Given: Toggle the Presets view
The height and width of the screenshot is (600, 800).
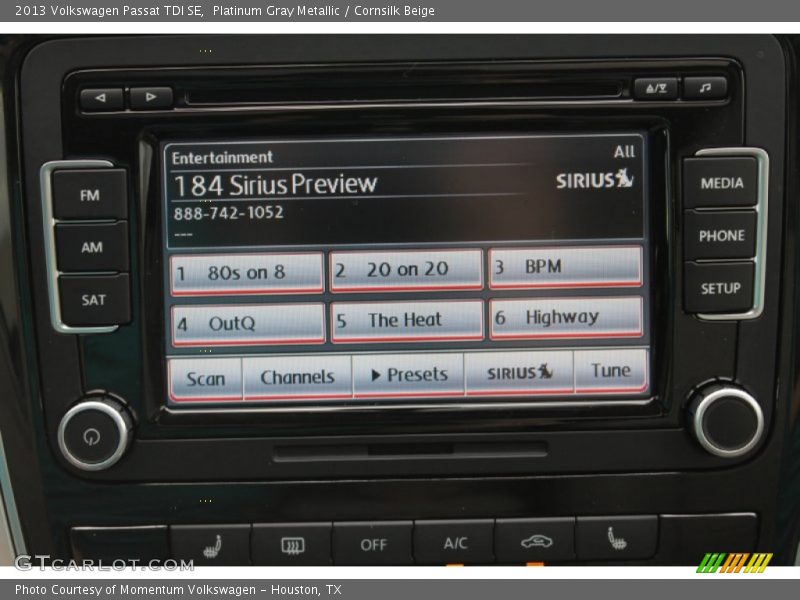Looking at the screenshot, I should click(409, 375).
